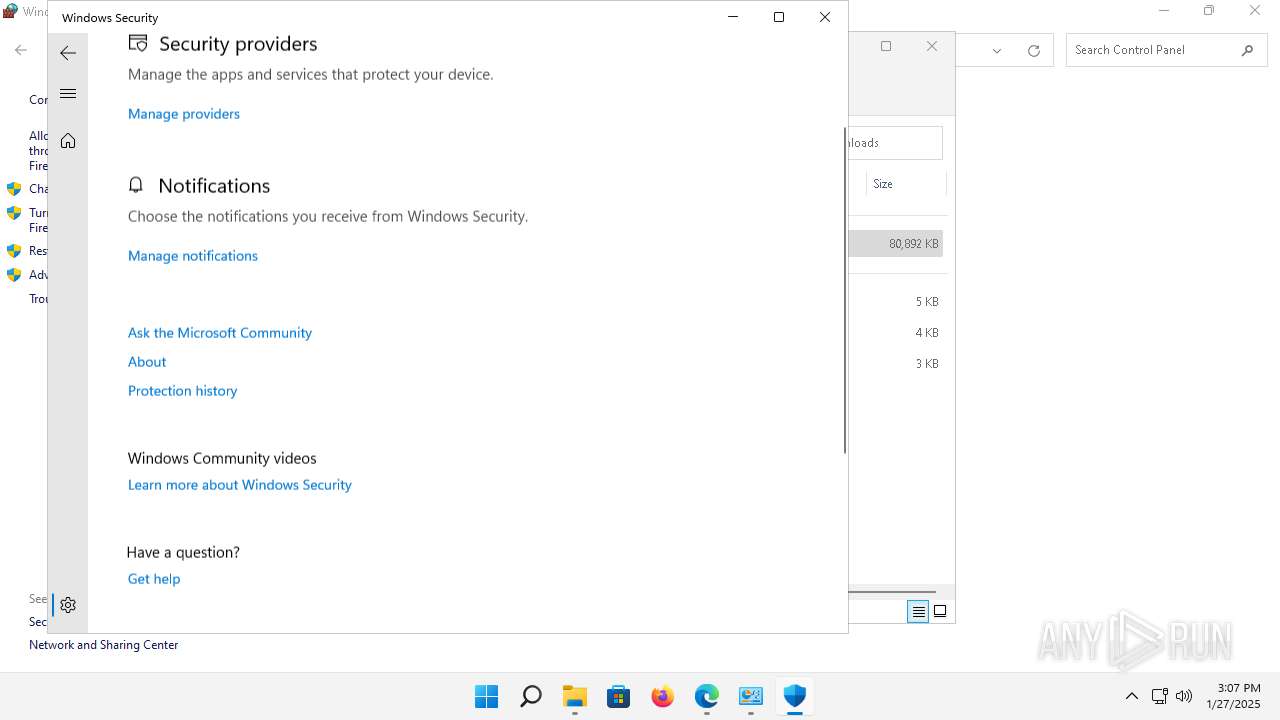The width and height of the screenshot is (1280, 720).
Task: Open the network tray icon
Action: pyautogui.click(x=1160, y=696)
